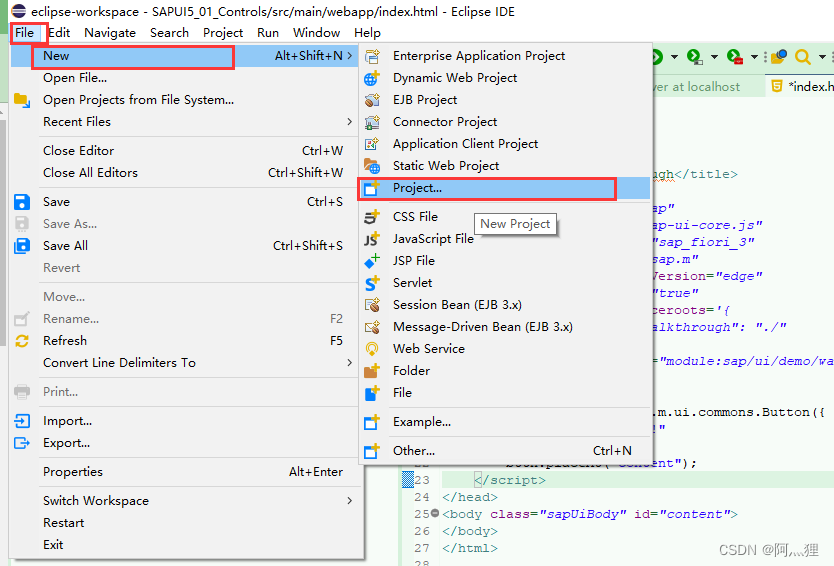The height and width of the screenshot is (566, 834).
Task: Select the EJB Project bean icon
Action: coord(372,100)
